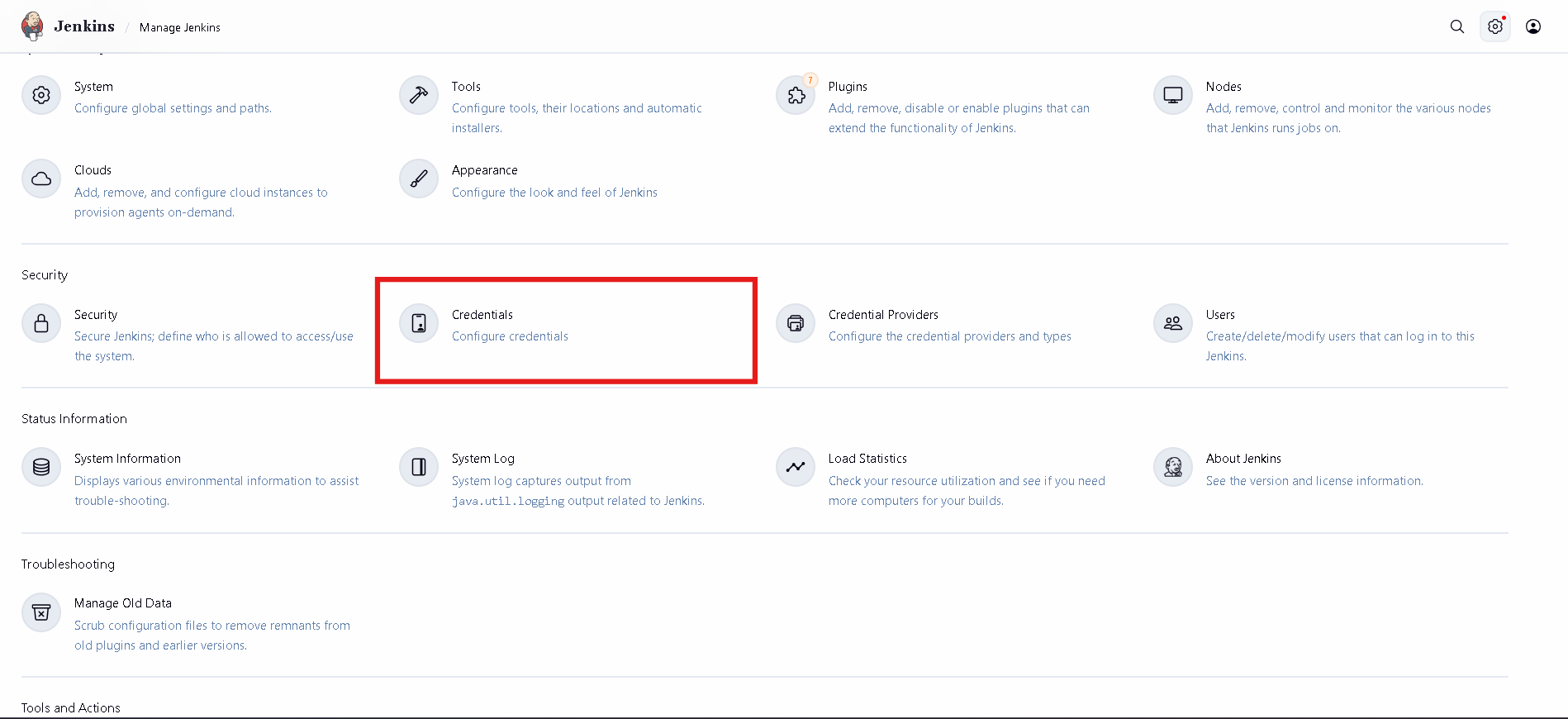Viewport: 1568px width, 719px height.
Task: Click the Clouds cloud icon
Action: pyautogui.click(x=41, y=179)
